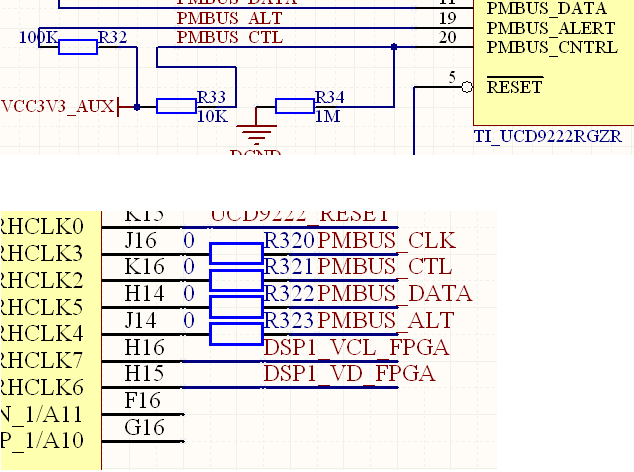Click the R32 designator text

click(x=113, y=37)
